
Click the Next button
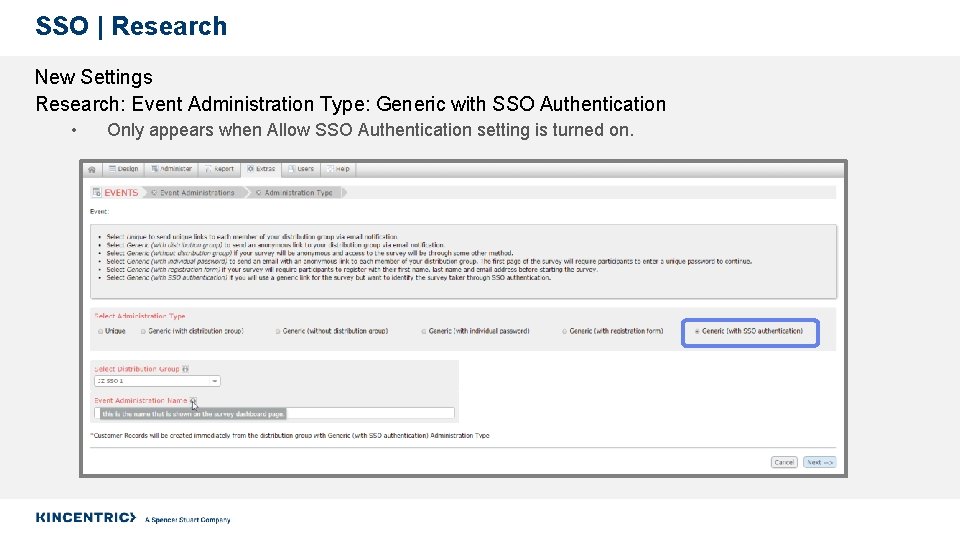point(819,462)
